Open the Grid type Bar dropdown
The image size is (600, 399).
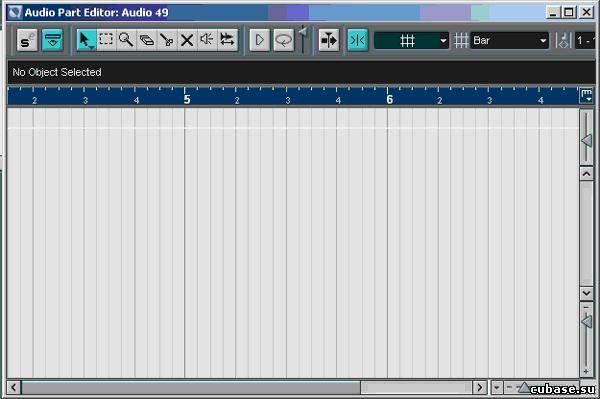pos(509,40)
